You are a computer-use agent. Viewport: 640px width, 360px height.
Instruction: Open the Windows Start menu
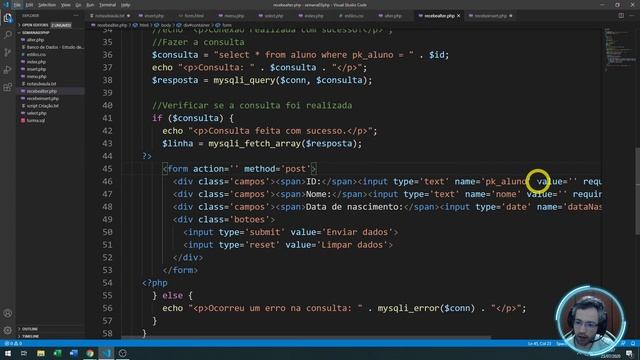(x=7, y=353)
